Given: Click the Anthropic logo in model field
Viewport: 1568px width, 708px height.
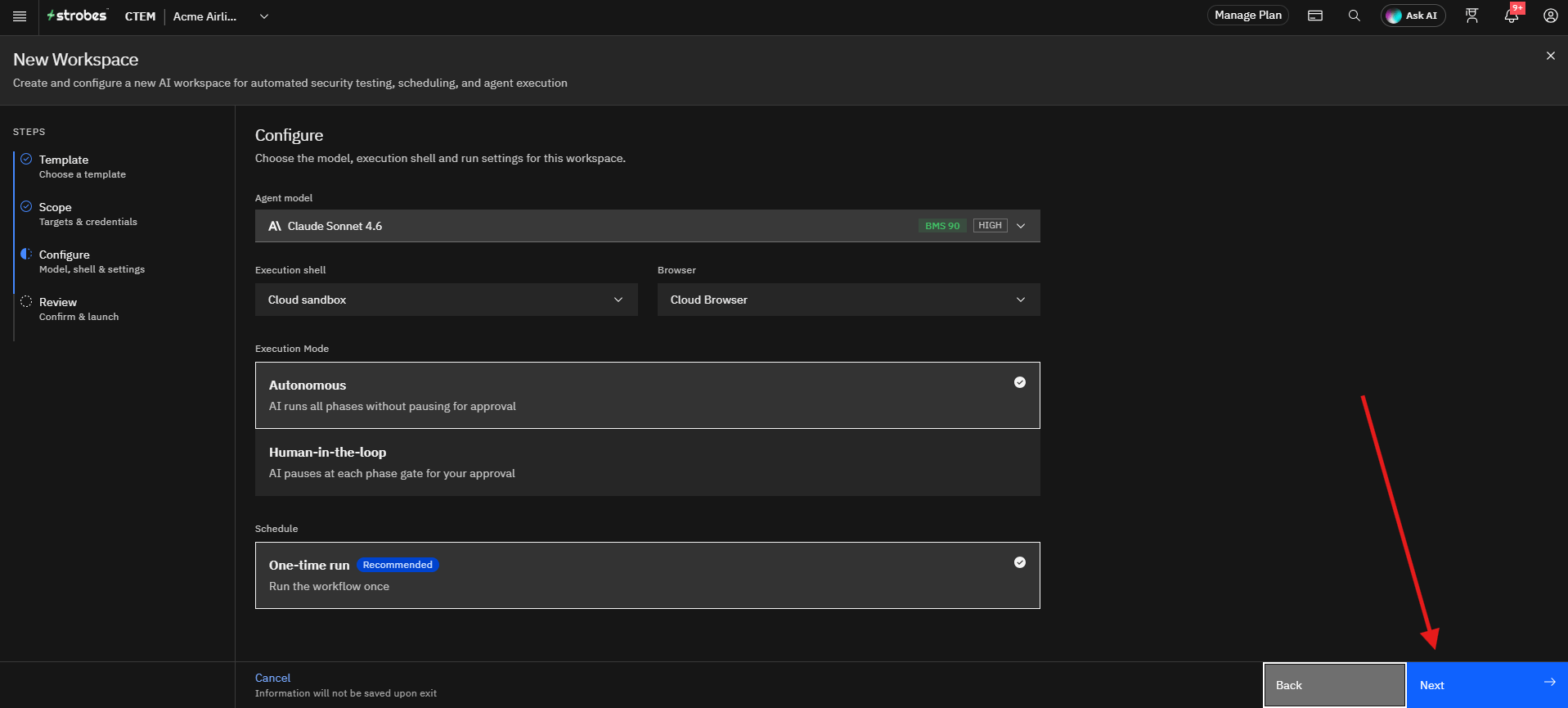Looking at the screenshot, I should (275, 226).
